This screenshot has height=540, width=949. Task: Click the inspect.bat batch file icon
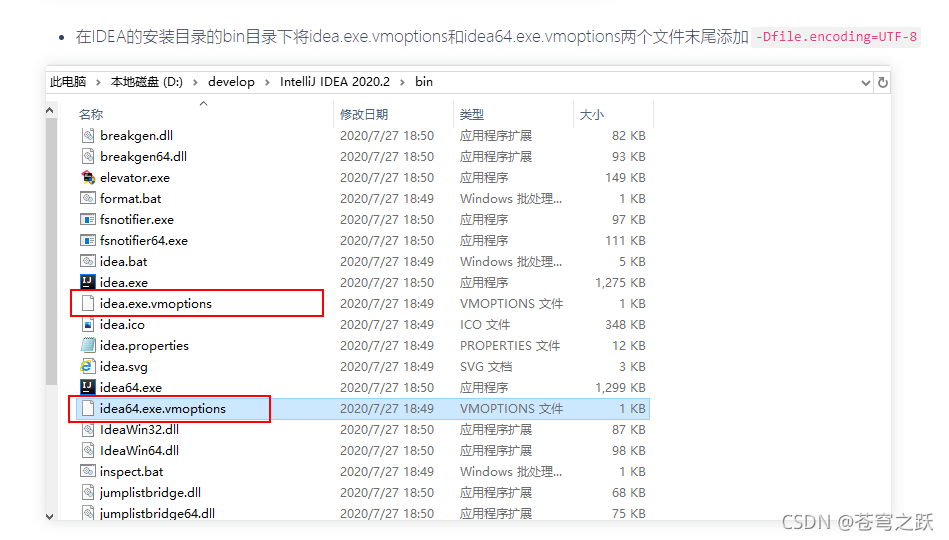(88, 472)
